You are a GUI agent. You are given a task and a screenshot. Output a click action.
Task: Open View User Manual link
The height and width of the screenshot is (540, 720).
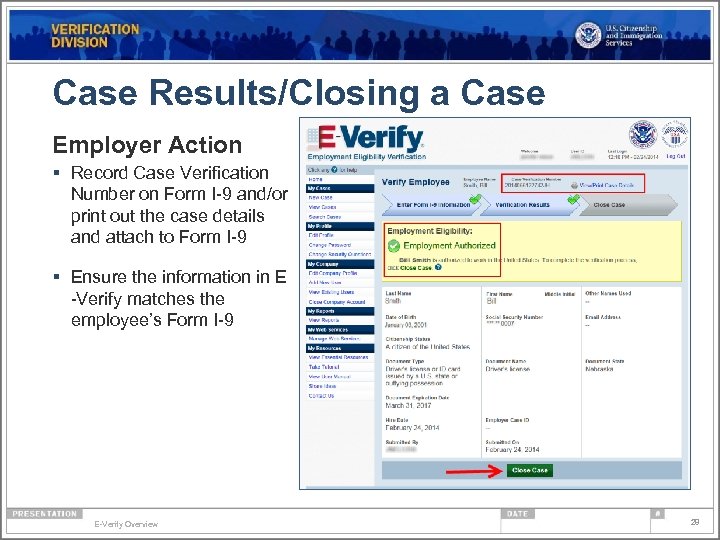coord(330,377)
